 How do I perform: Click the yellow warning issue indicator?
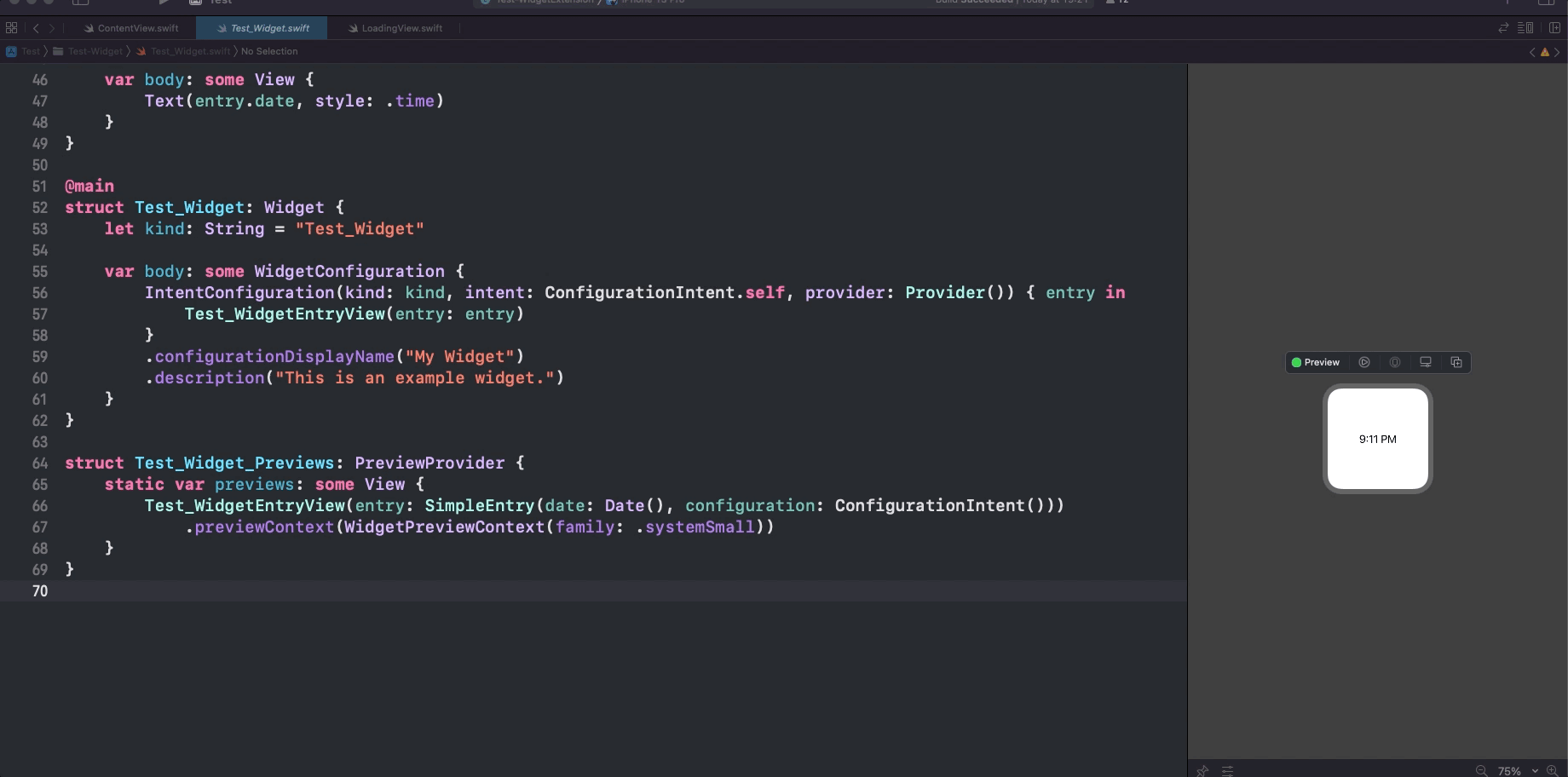pyautogui.click(x=1545, y=52)
